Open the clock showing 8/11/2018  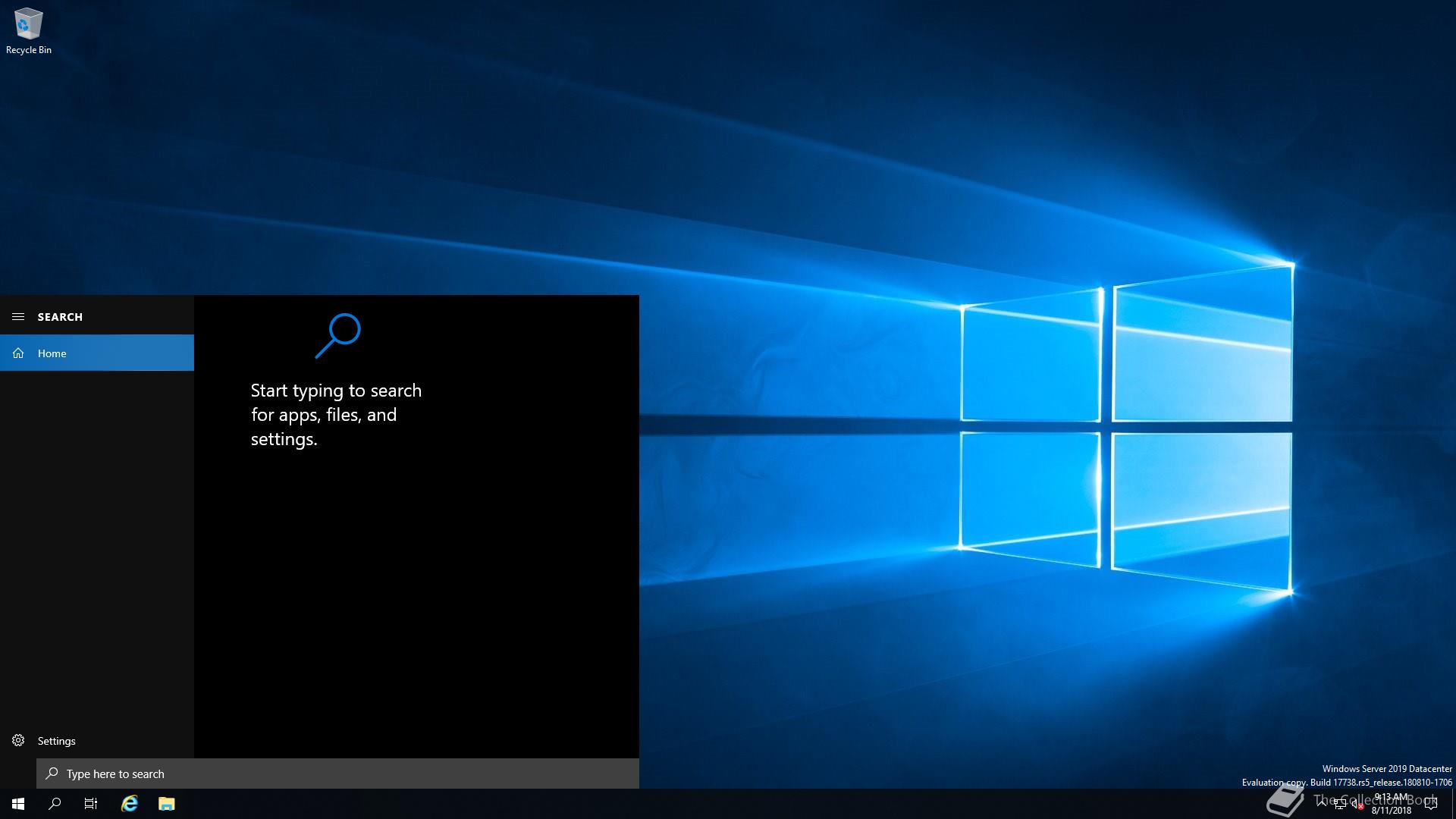click(x=1391, y=804)
